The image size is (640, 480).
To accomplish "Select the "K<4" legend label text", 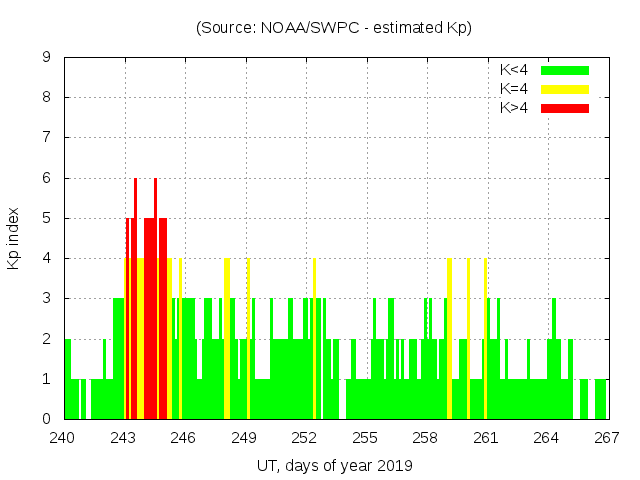I will point(514,70).
